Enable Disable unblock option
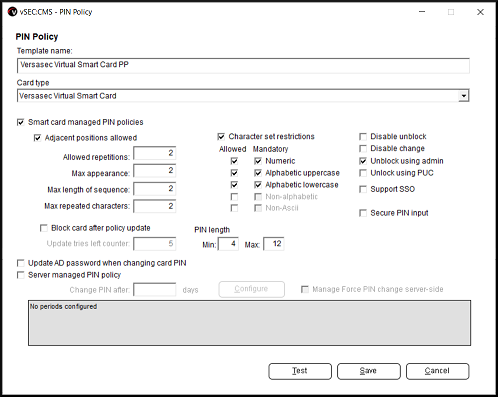 (363, 137)
